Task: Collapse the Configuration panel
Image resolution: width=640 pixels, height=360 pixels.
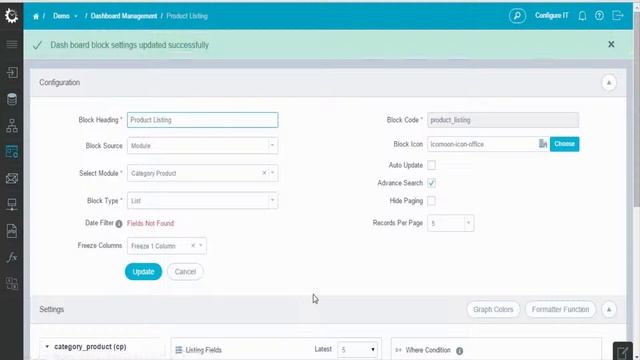Action: pyautogui.click(x=609, y=82)
